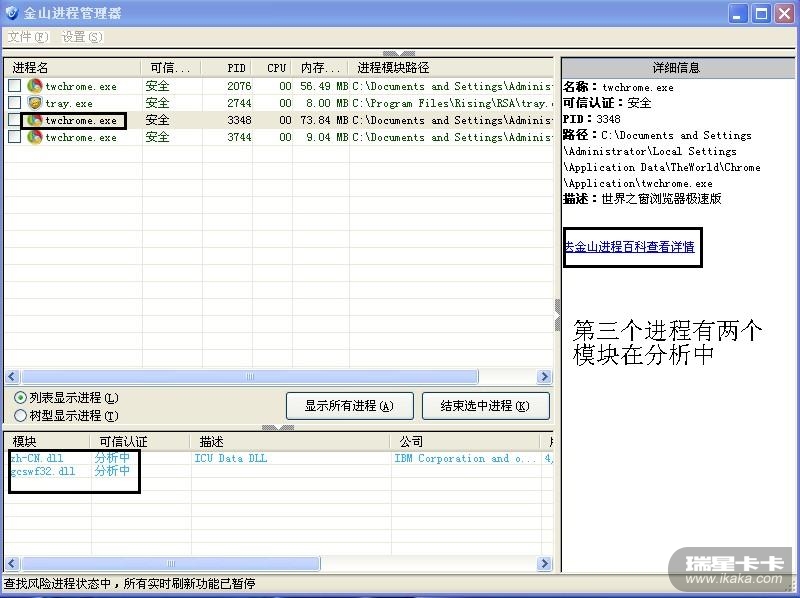800x598 pixels.
Task: Click 显示所有进程(A) button
Action: 349,406
